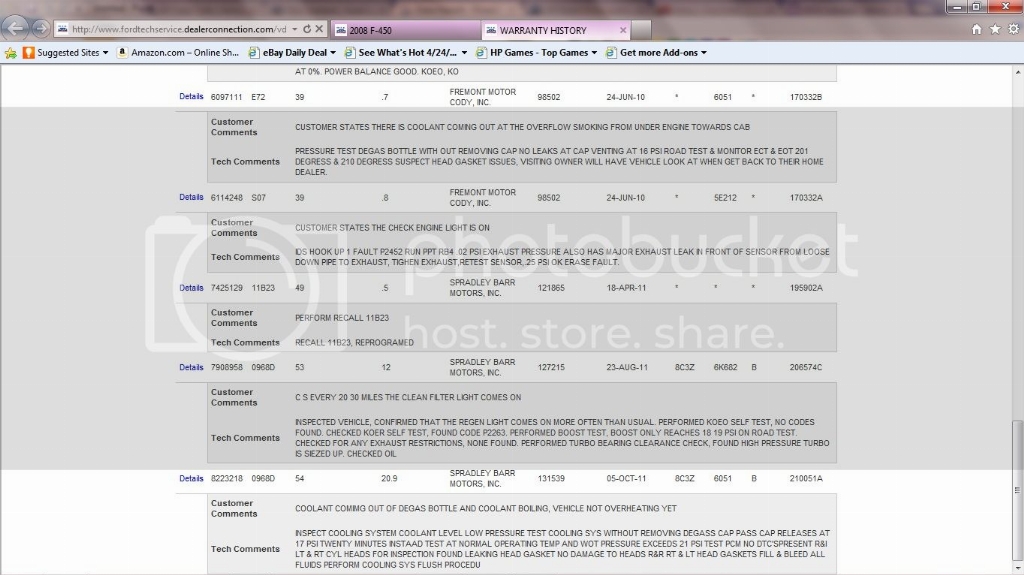Click the scrollbar up arrow
The width and height of the screenshot is (1024, 575).
1017,71
